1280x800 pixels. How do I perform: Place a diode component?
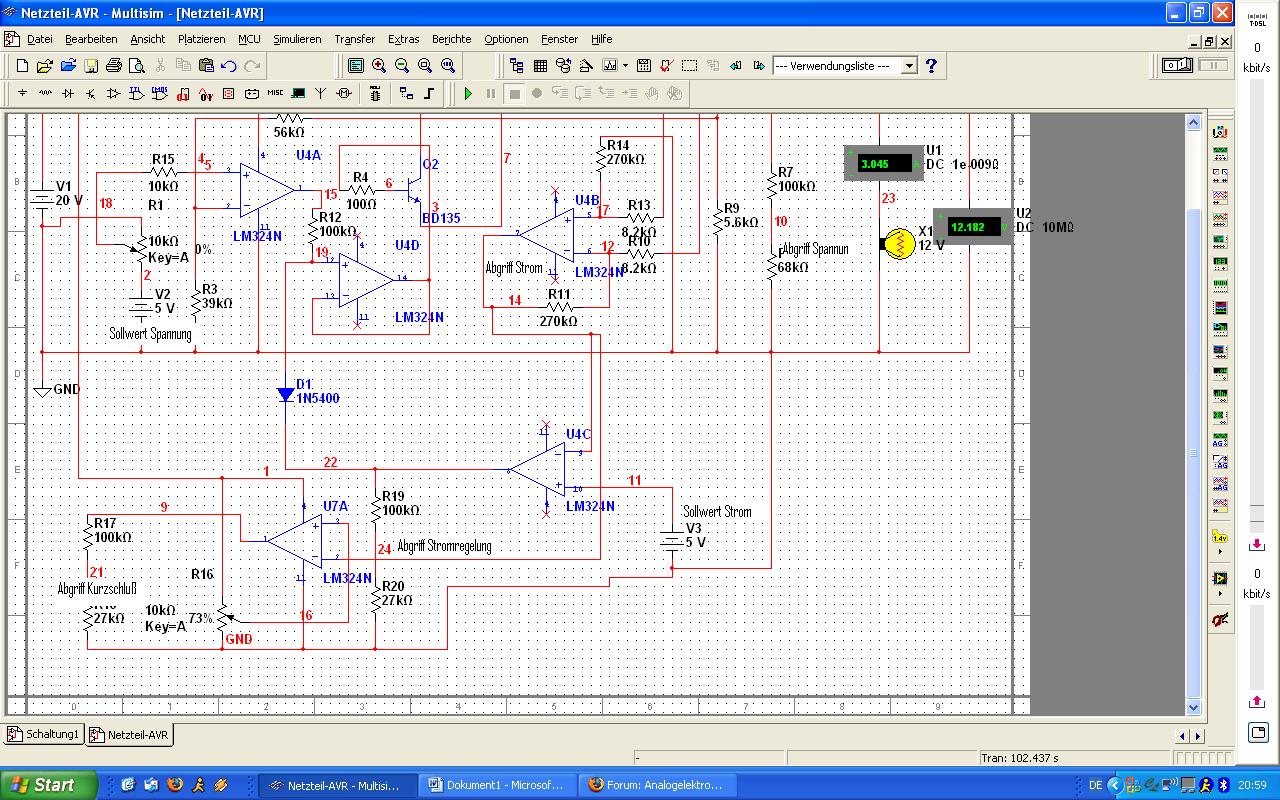coord(68,93)
